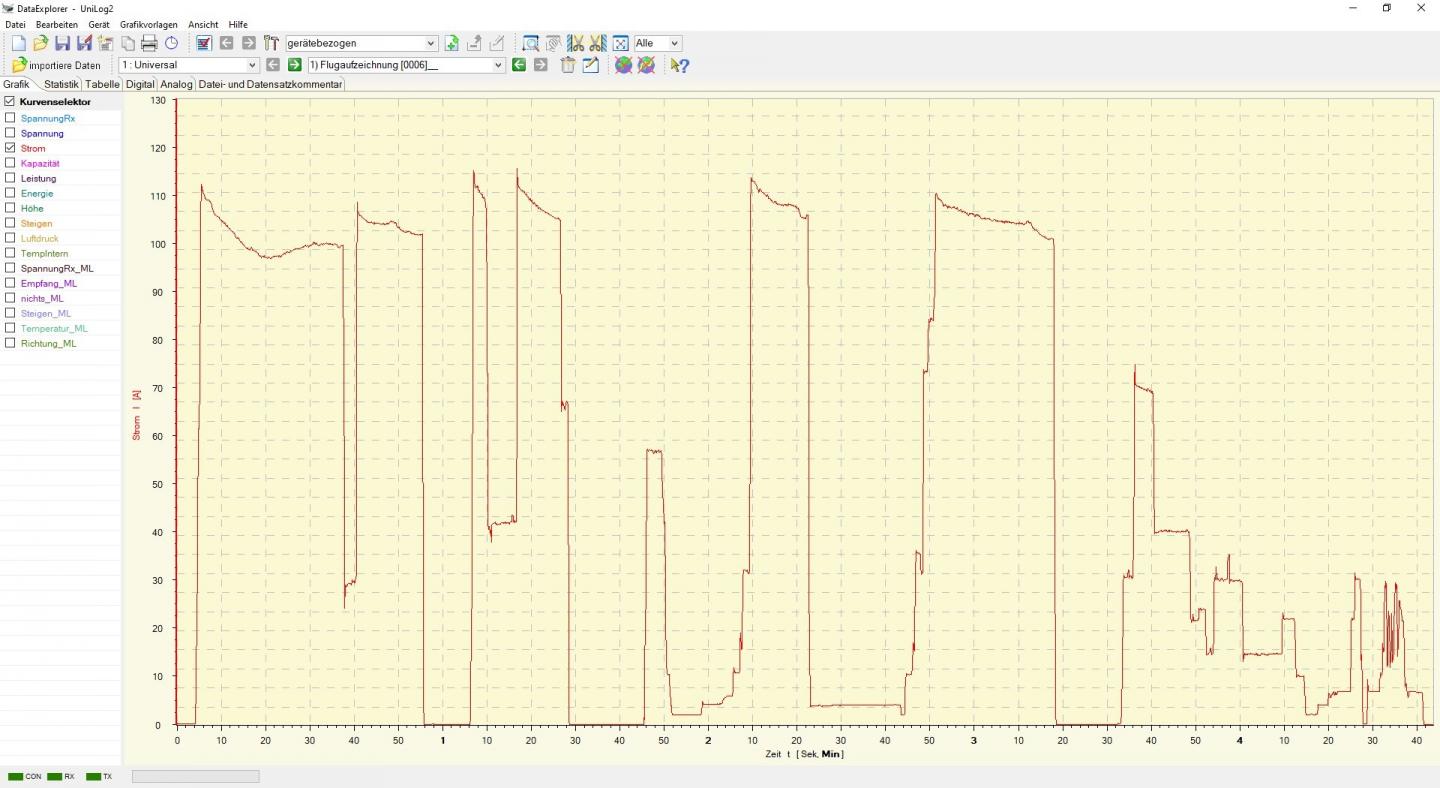Click the Strom I [A] axis label
This screenshot has width=1440, height=788.
click(136, 415)
